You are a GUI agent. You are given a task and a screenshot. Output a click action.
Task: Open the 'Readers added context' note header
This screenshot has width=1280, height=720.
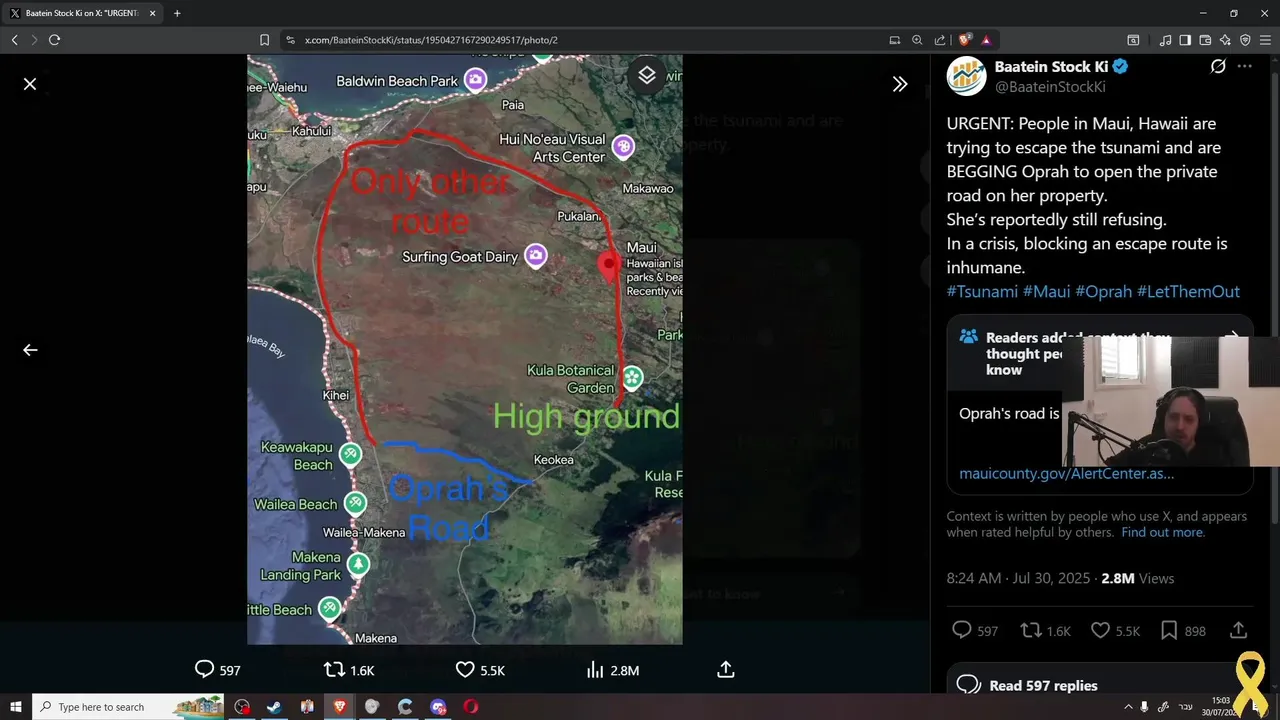[x=1100, y=353]
